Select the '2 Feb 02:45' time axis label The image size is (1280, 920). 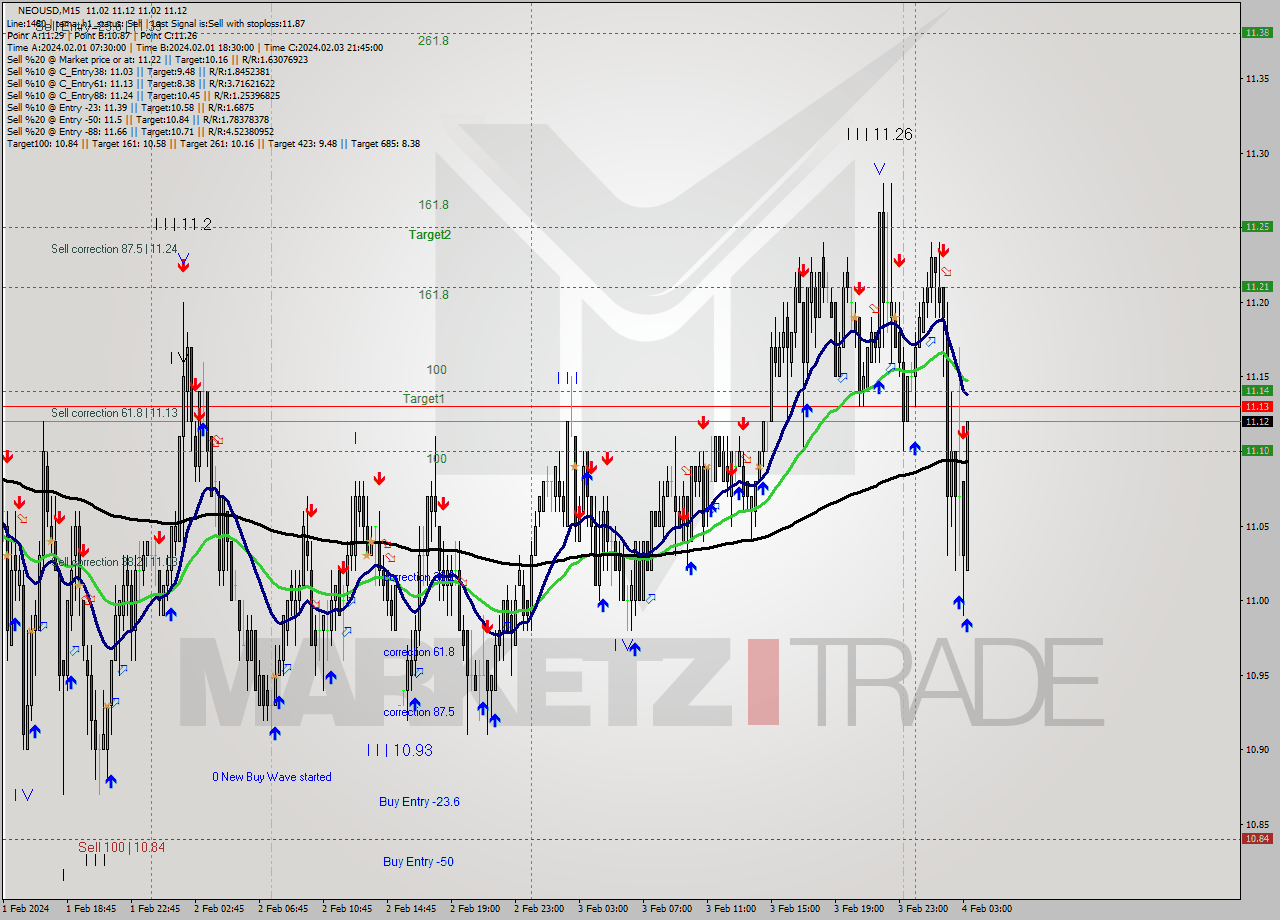click(219, 909)
